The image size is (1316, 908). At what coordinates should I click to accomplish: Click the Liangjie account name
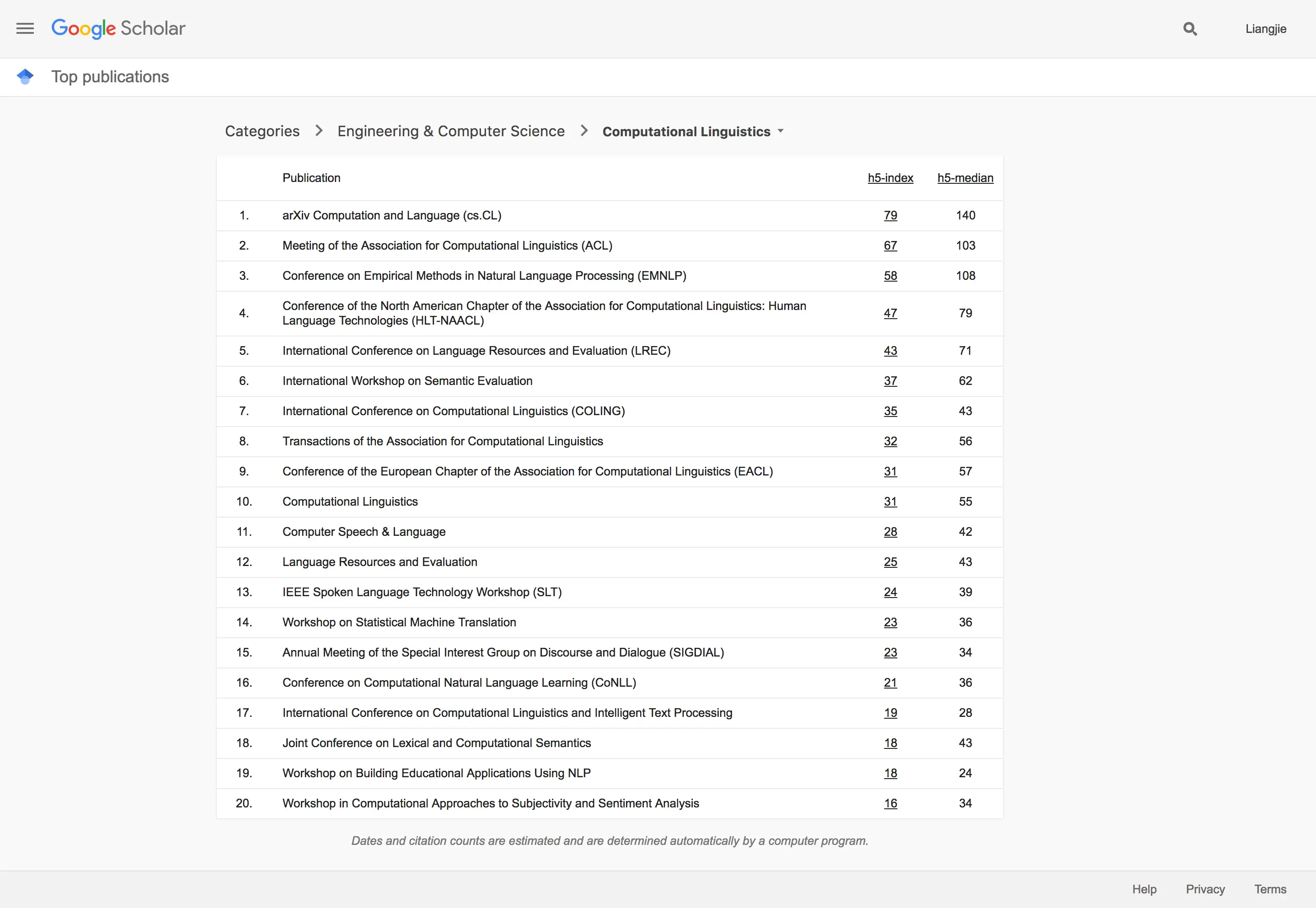[1265, 29]
